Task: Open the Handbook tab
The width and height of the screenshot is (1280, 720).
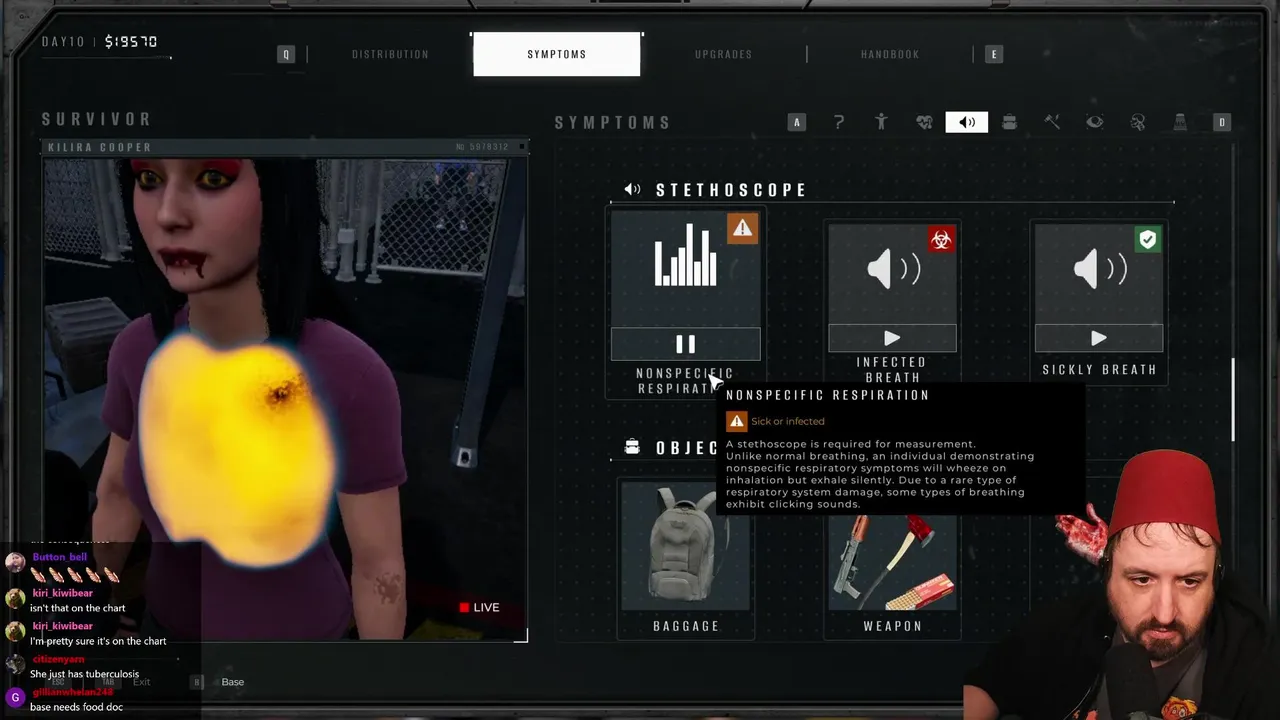Action: (890, 54)
